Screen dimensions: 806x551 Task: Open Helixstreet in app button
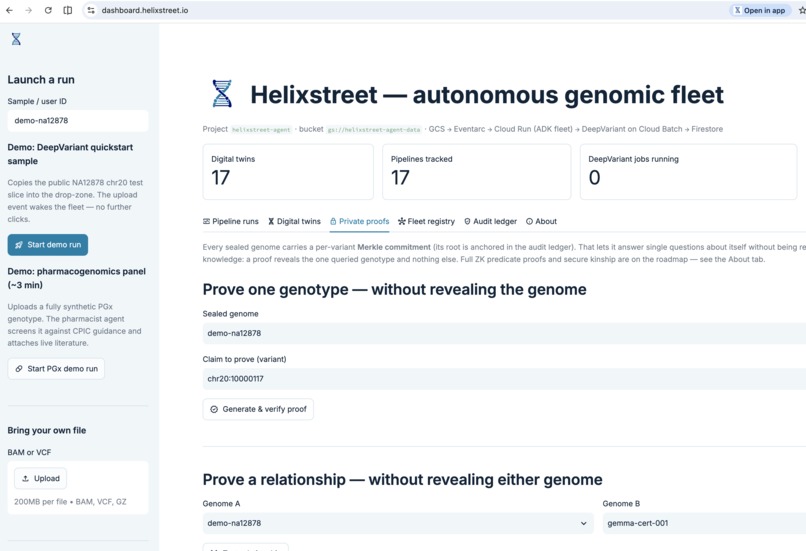coord(760,10)
